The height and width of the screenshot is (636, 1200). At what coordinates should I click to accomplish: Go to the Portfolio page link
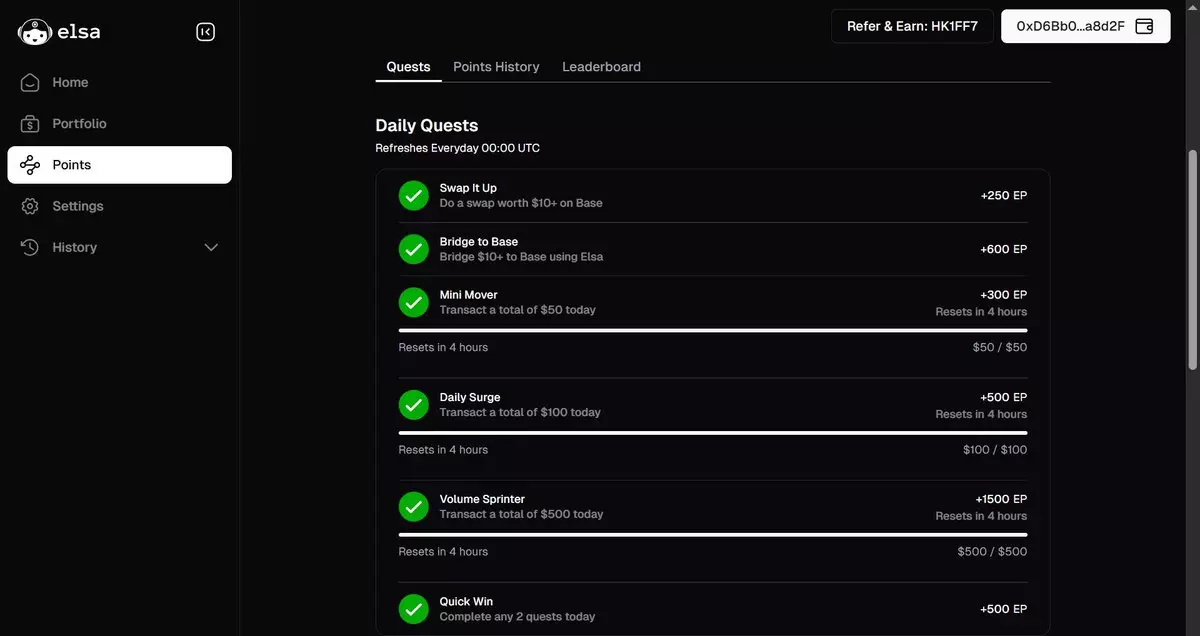tap(79, 124)
